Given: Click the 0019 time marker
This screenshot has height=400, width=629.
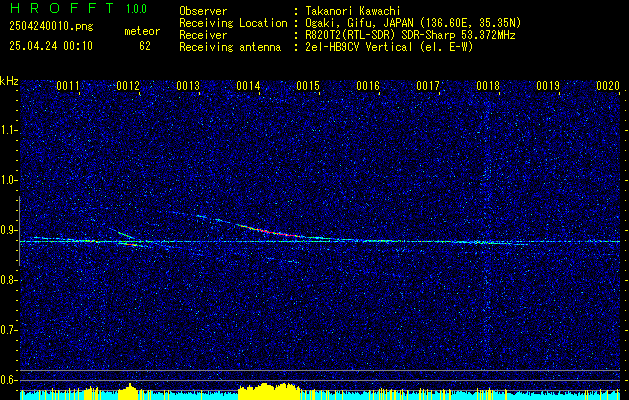Looking at the screenshot, I should (548, 86).
